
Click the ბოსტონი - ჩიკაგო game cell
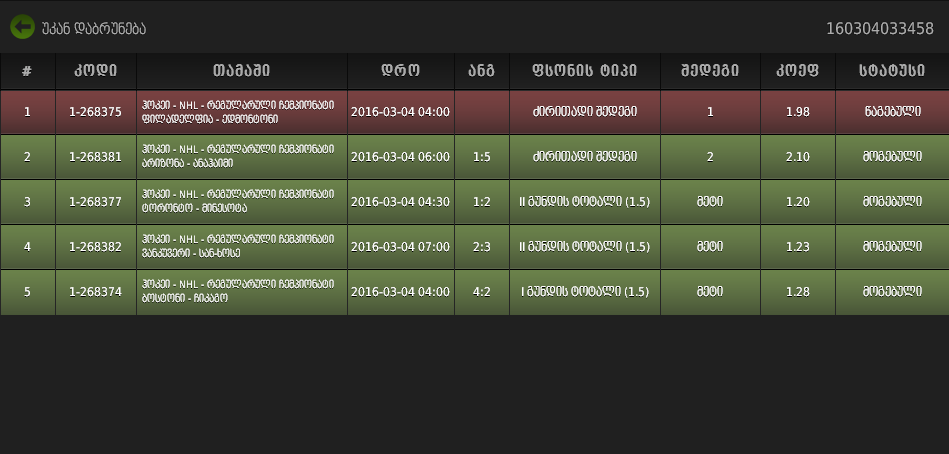point(241,292)
